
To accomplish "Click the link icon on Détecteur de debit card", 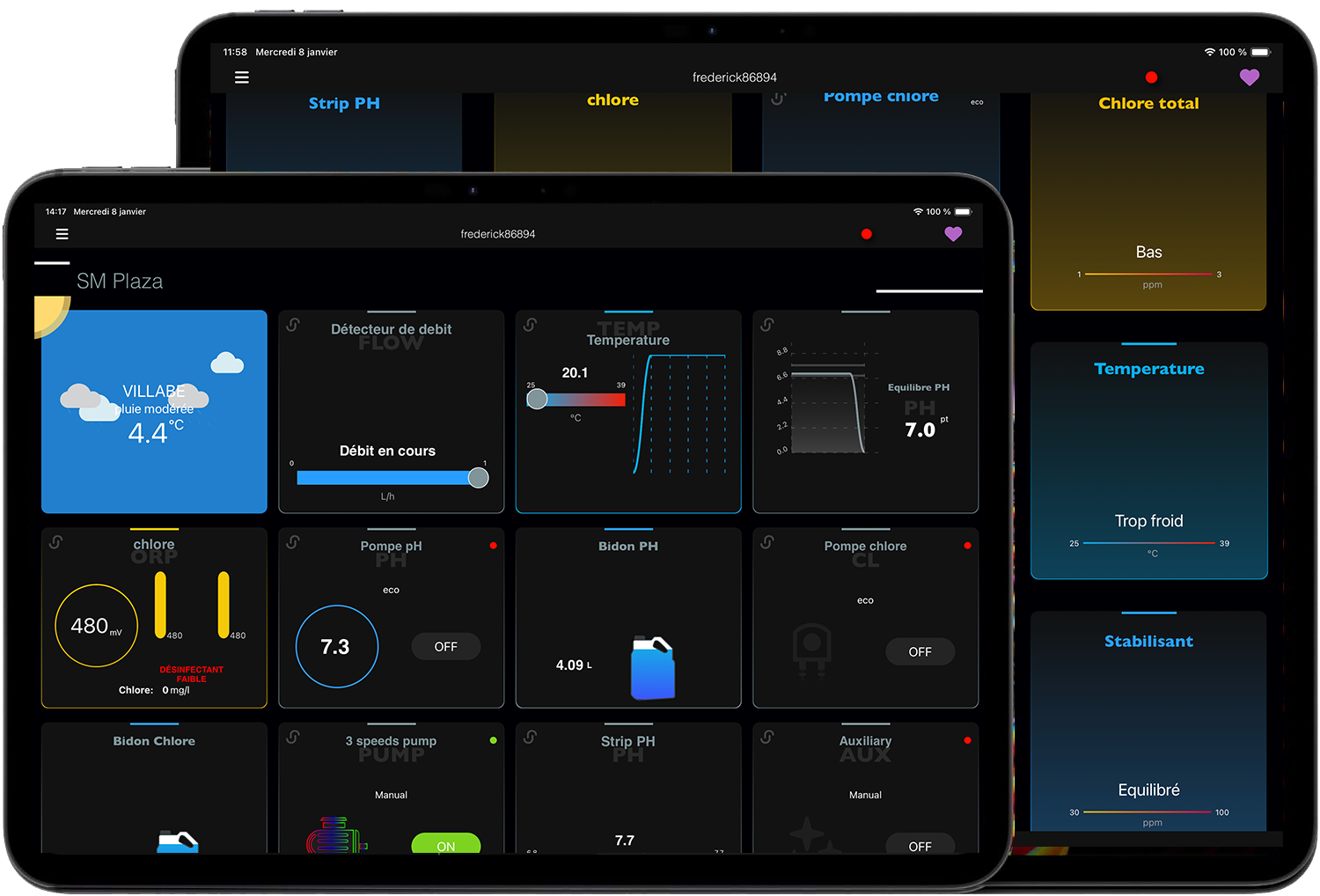I will point(293,325).
